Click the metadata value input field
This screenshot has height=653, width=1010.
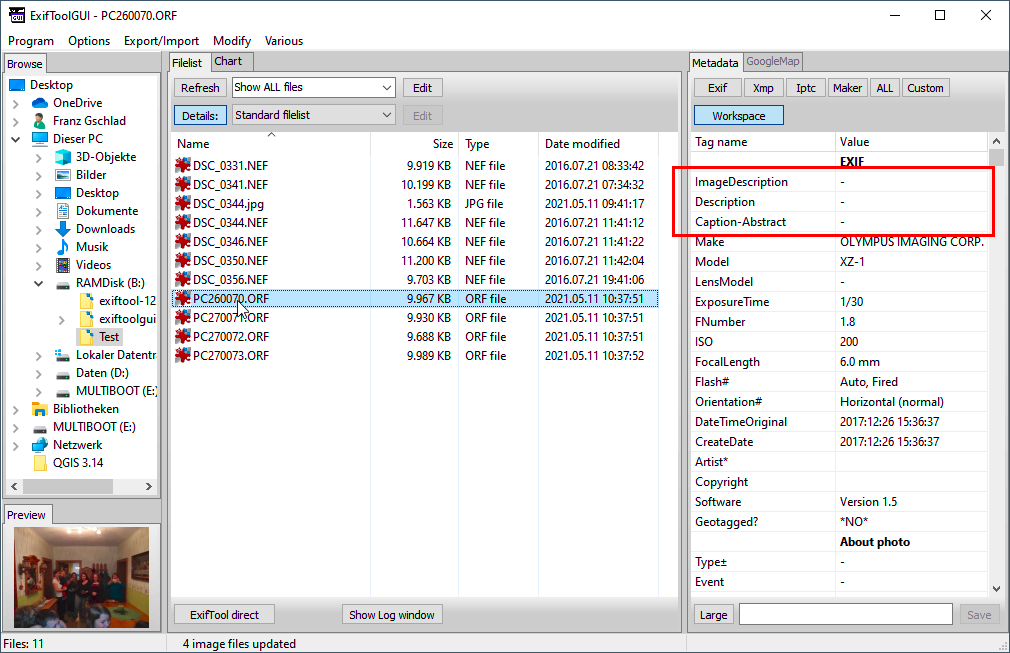tap(845, 615)
